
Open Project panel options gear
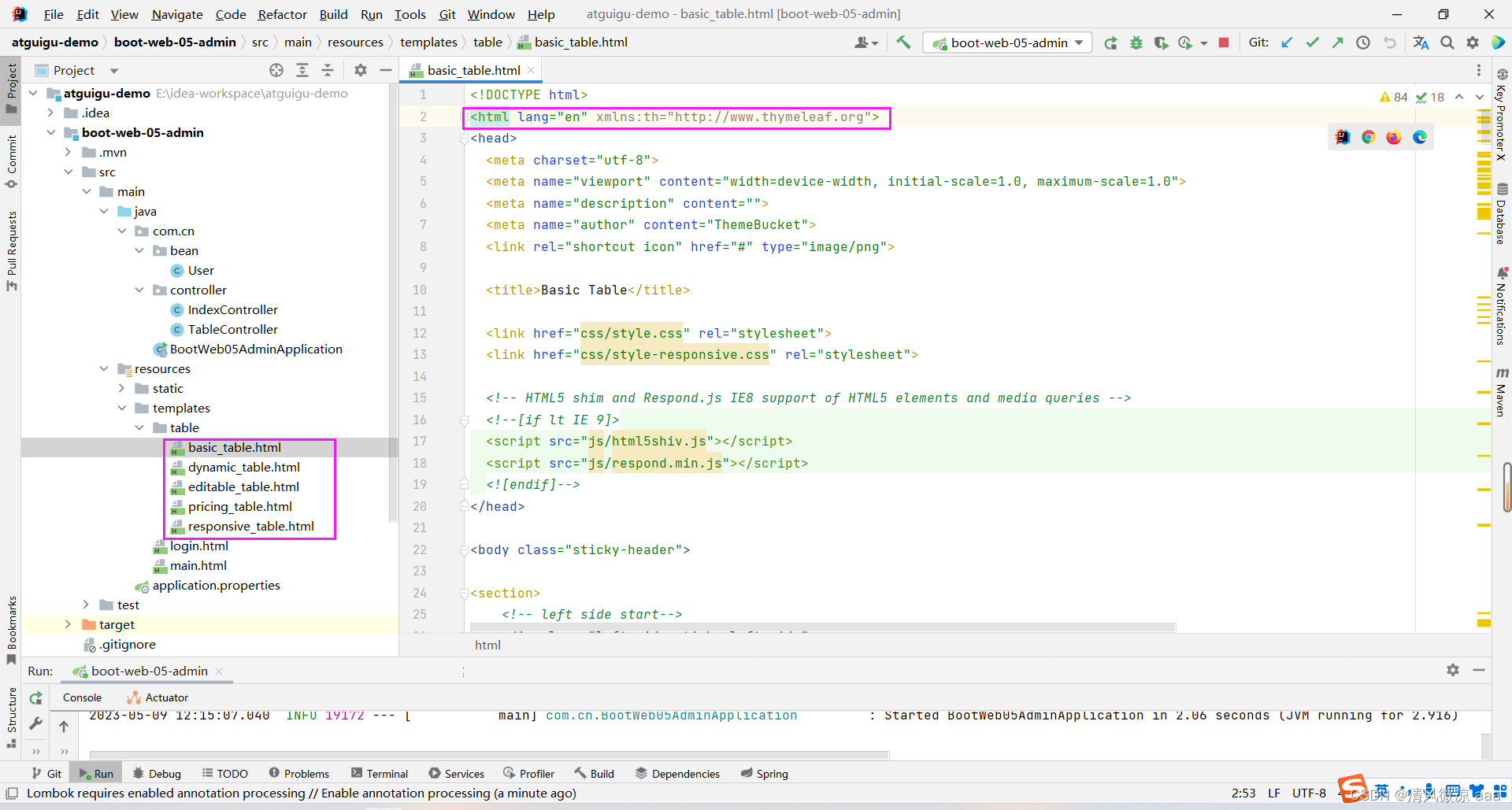(x=361, y=70)
